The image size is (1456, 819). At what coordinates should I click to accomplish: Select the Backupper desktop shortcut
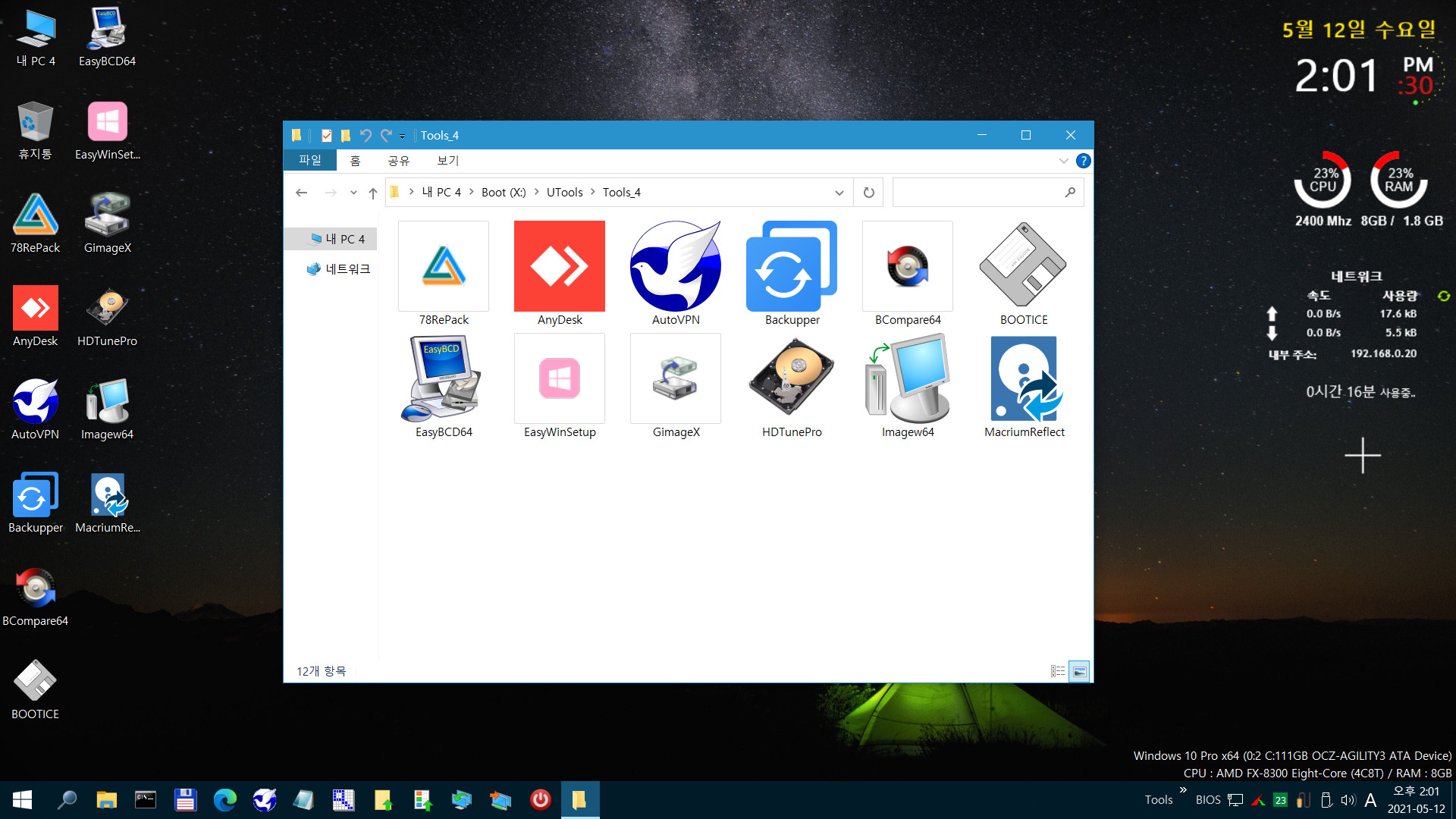36,504
